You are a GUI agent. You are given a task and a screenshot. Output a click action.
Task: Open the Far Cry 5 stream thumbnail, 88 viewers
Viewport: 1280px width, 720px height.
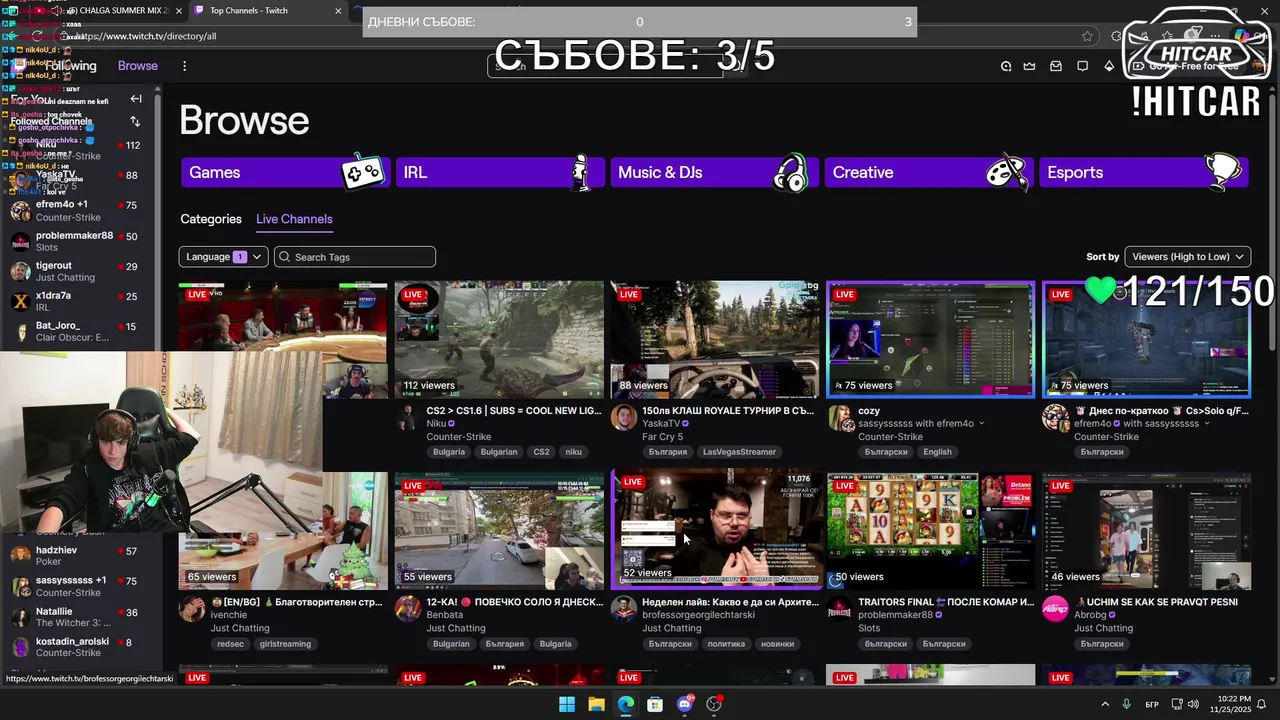(x=715, y=340)
